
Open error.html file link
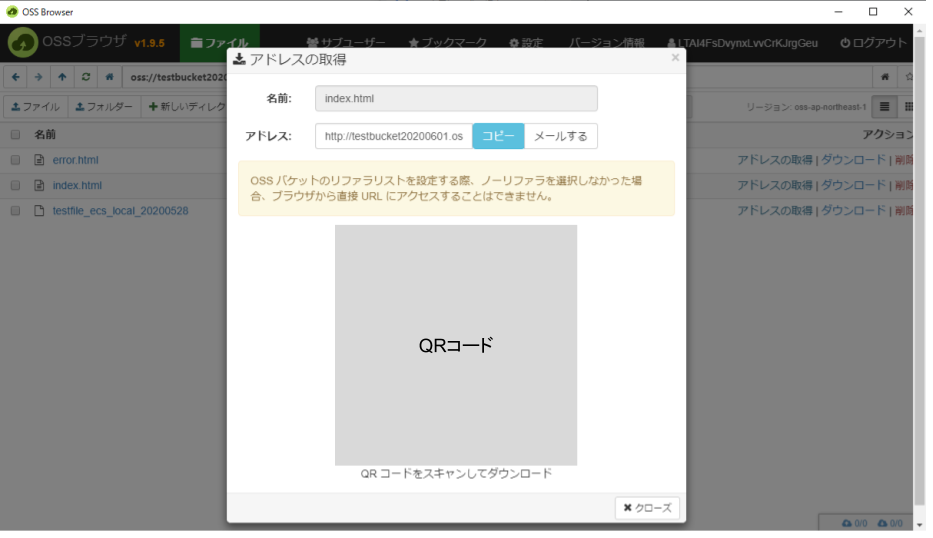(76, 160)
